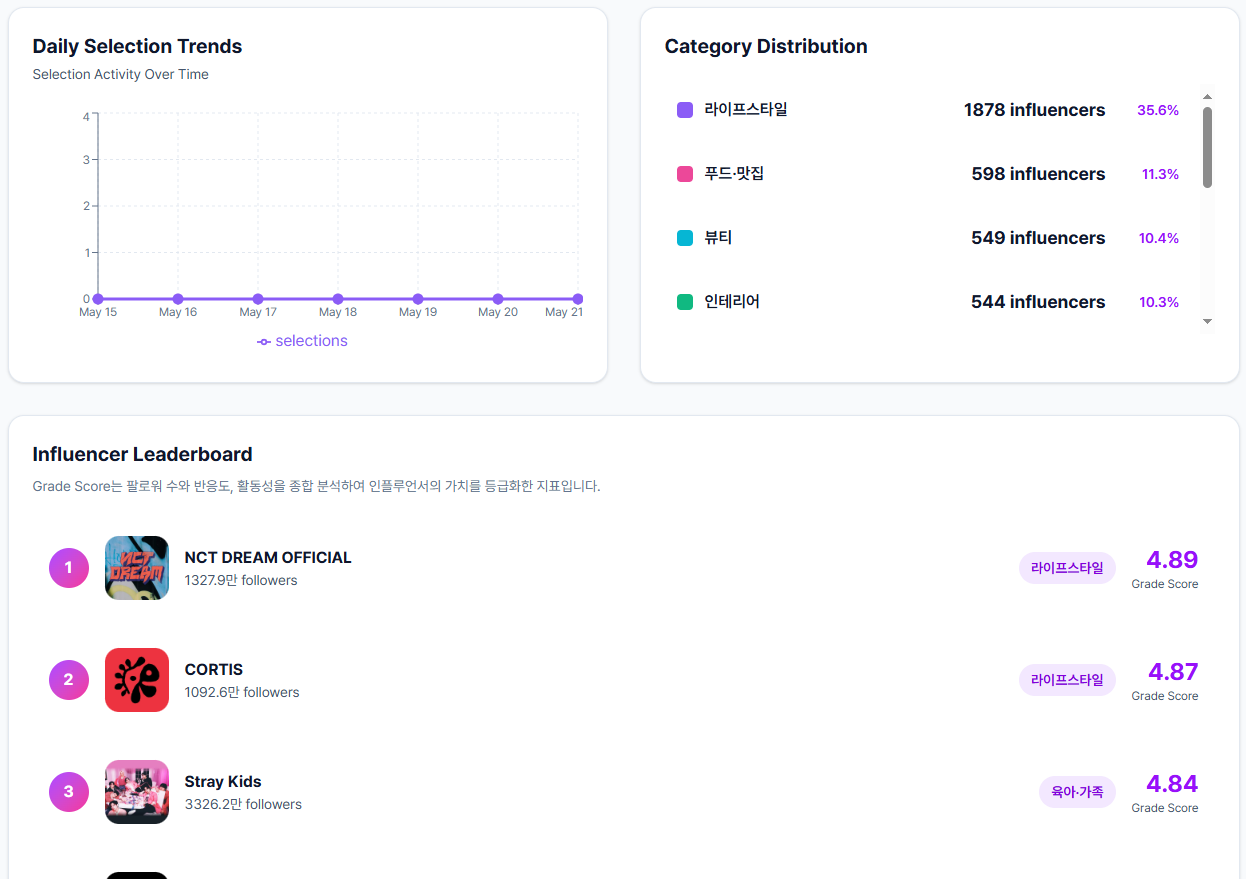Click the 4.84 grade score
The height and width of the screenshot is (879, 1246).
coord(1172,783)
